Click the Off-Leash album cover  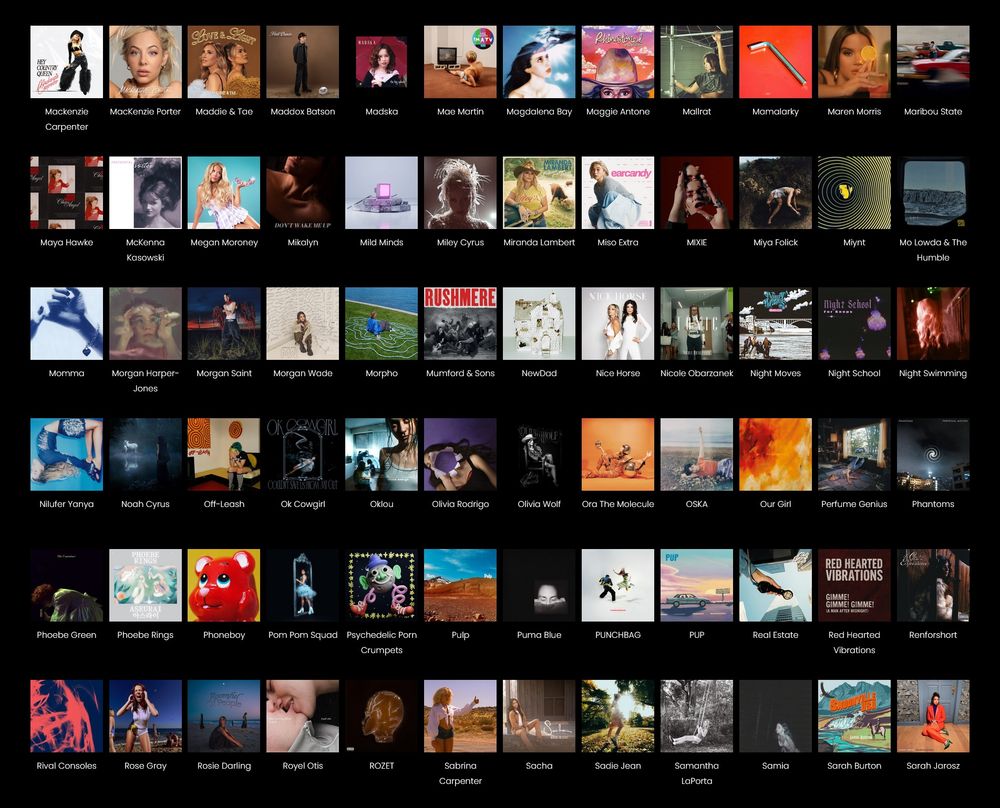pyautogui.click(x=224, y=454)
